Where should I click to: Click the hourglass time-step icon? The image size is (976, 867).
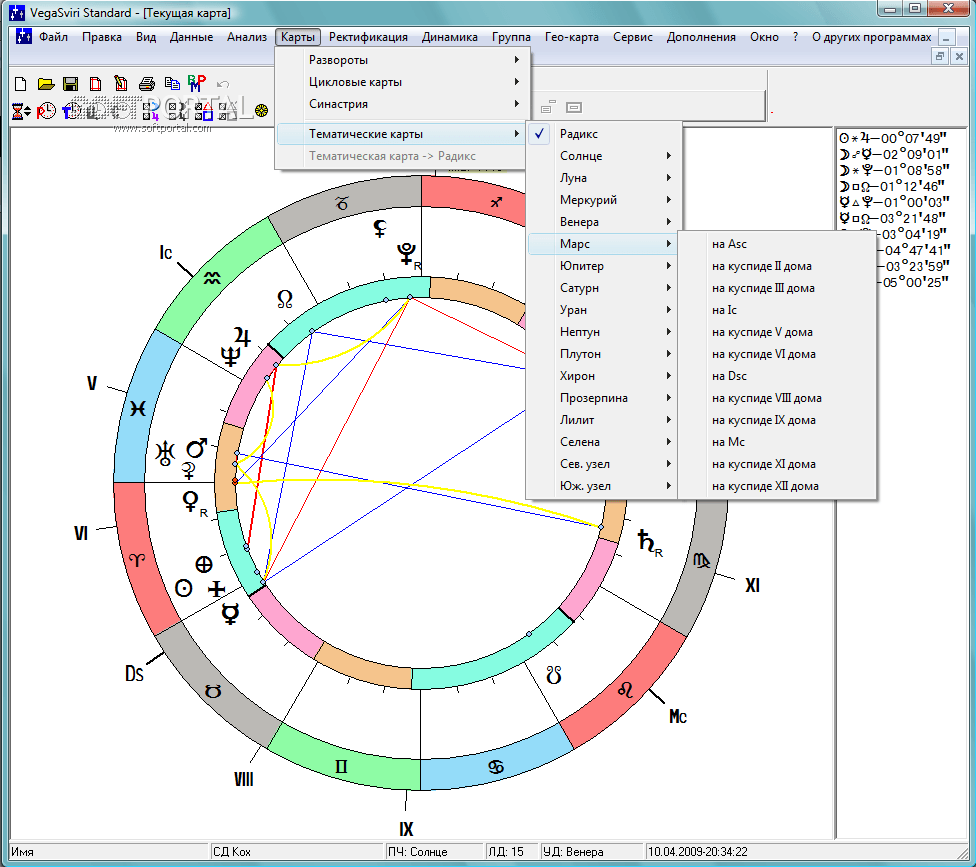point(21,111)
